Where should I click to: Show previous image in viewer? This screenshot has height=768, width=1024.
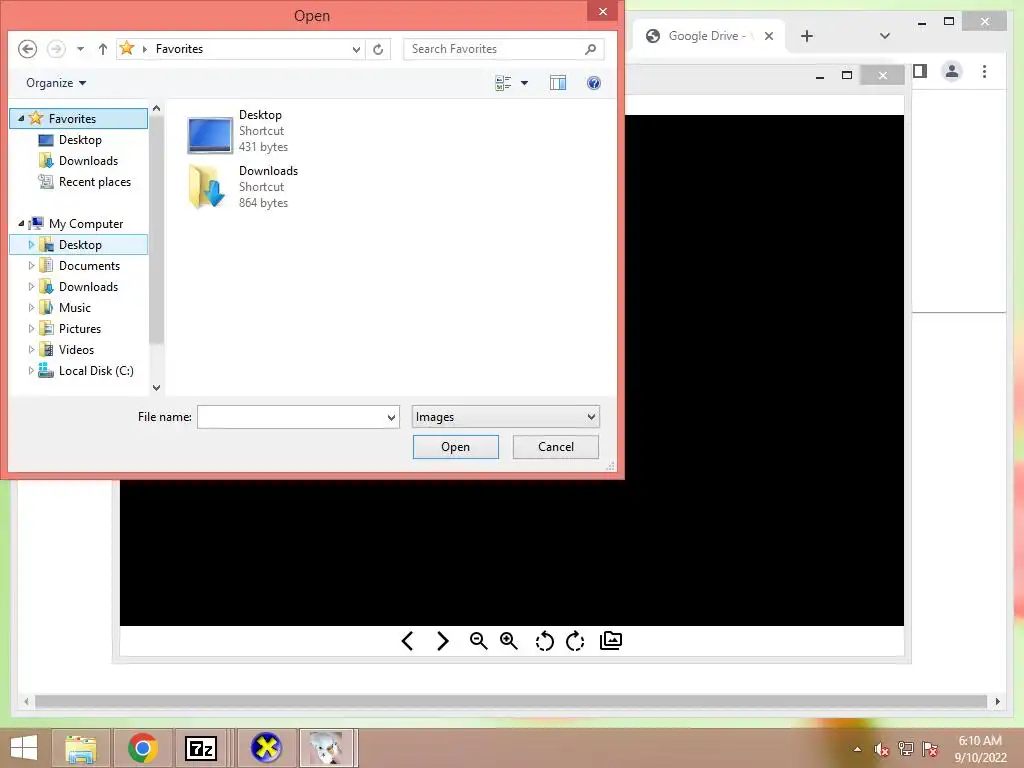(408, 641)
